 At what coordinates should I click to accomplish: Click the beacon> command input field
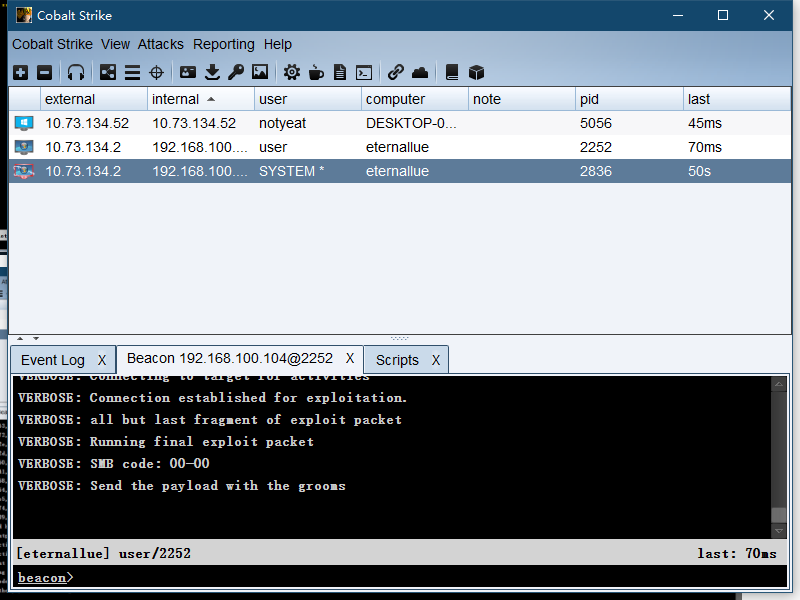(399, 578)
